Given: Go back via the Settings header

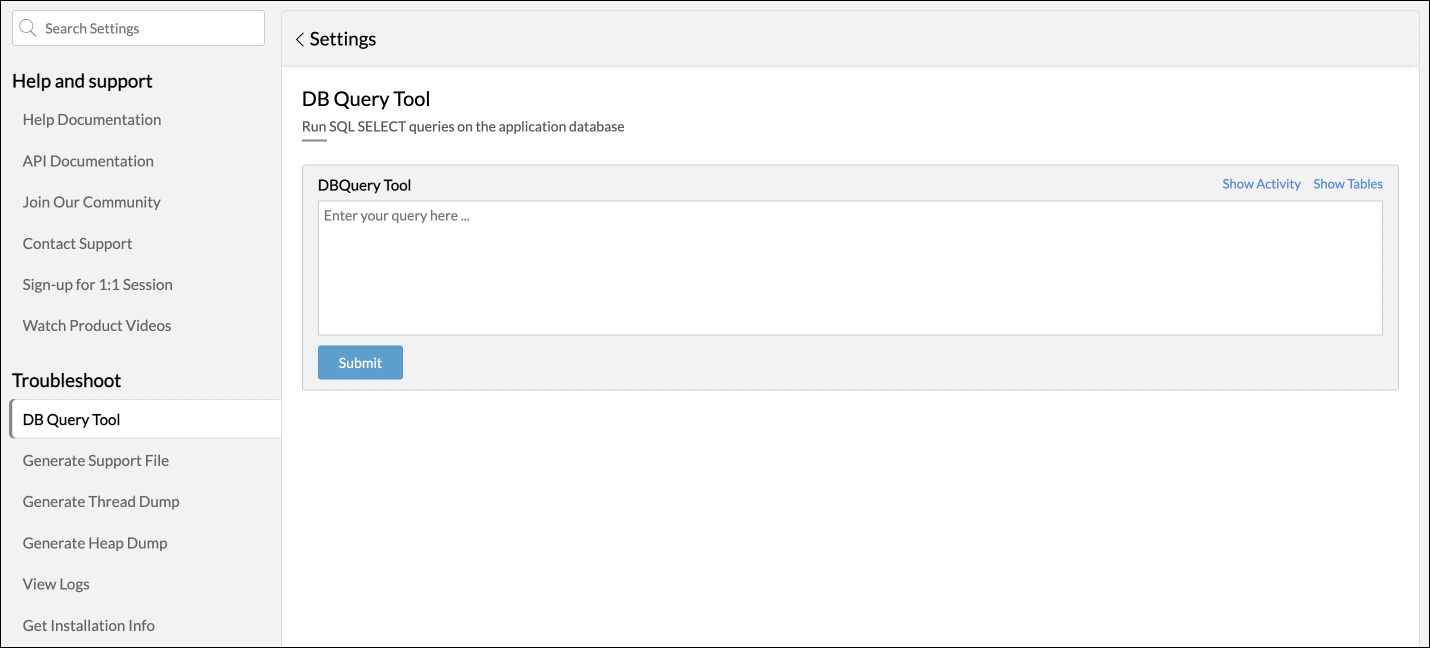Looking at the screenshot, I should point(343,40).
